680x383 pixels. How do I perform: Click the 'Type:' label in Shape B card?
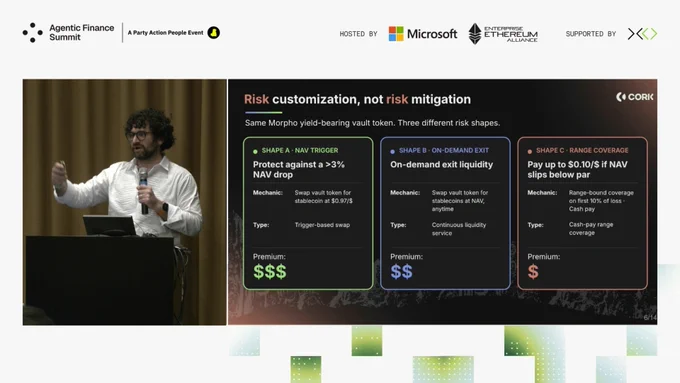coord(398,225)
